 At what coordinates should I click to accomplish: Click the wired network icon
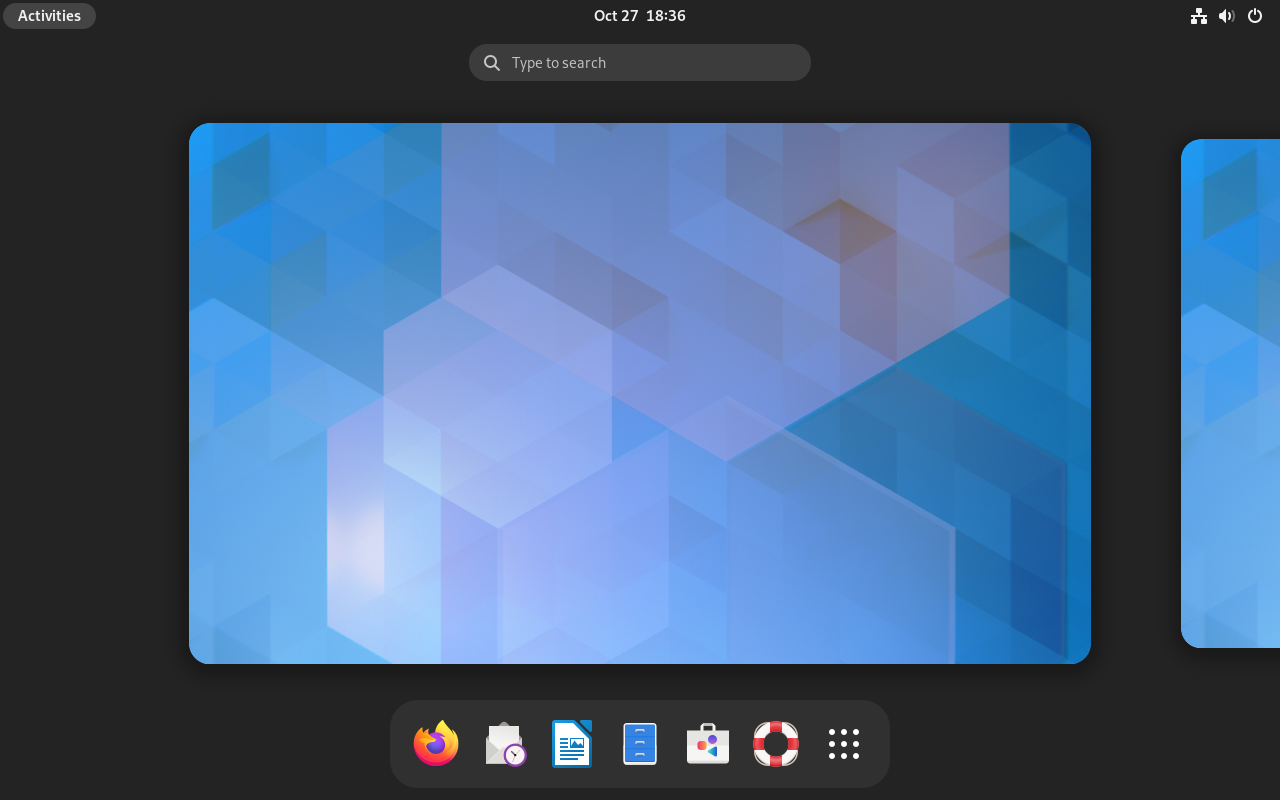click(1198, 15)
